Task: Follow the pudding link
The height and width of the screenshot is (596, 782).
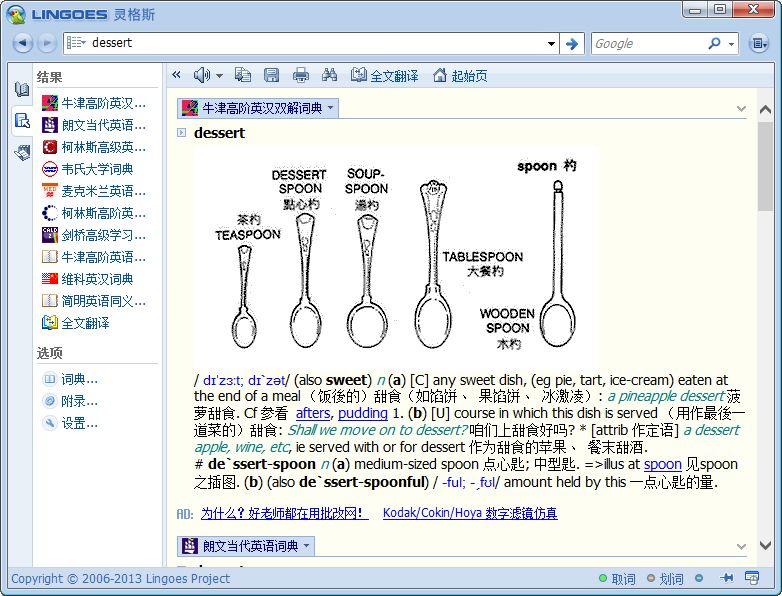Action: (363, 413)
